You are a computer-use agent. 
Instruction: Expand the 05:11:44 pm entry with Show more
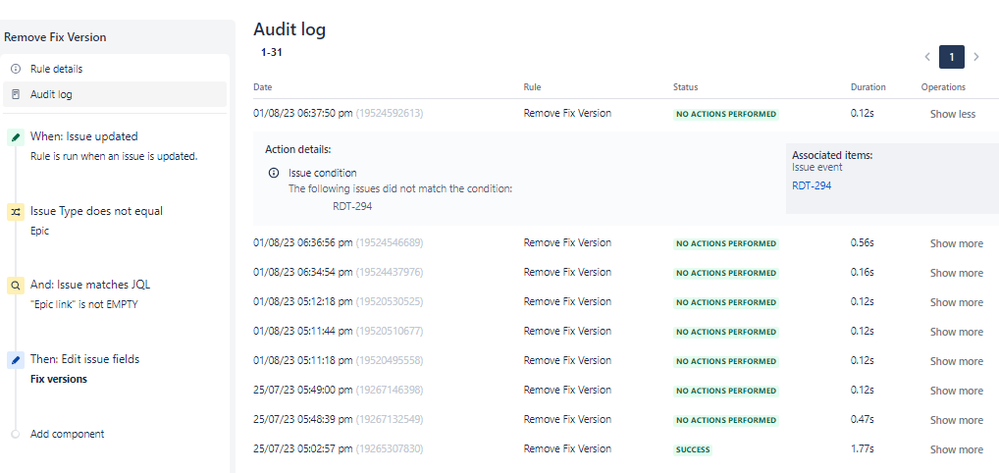[x=956, y=331]
